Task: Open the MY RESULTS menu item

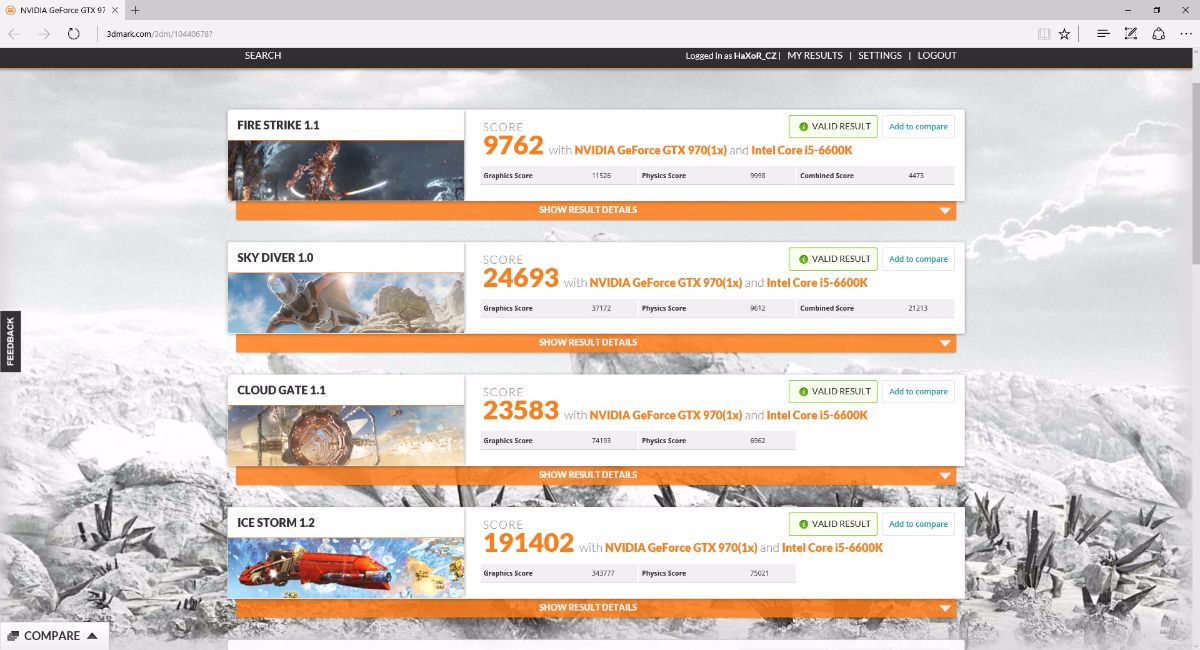Action: tap(814, 56)
